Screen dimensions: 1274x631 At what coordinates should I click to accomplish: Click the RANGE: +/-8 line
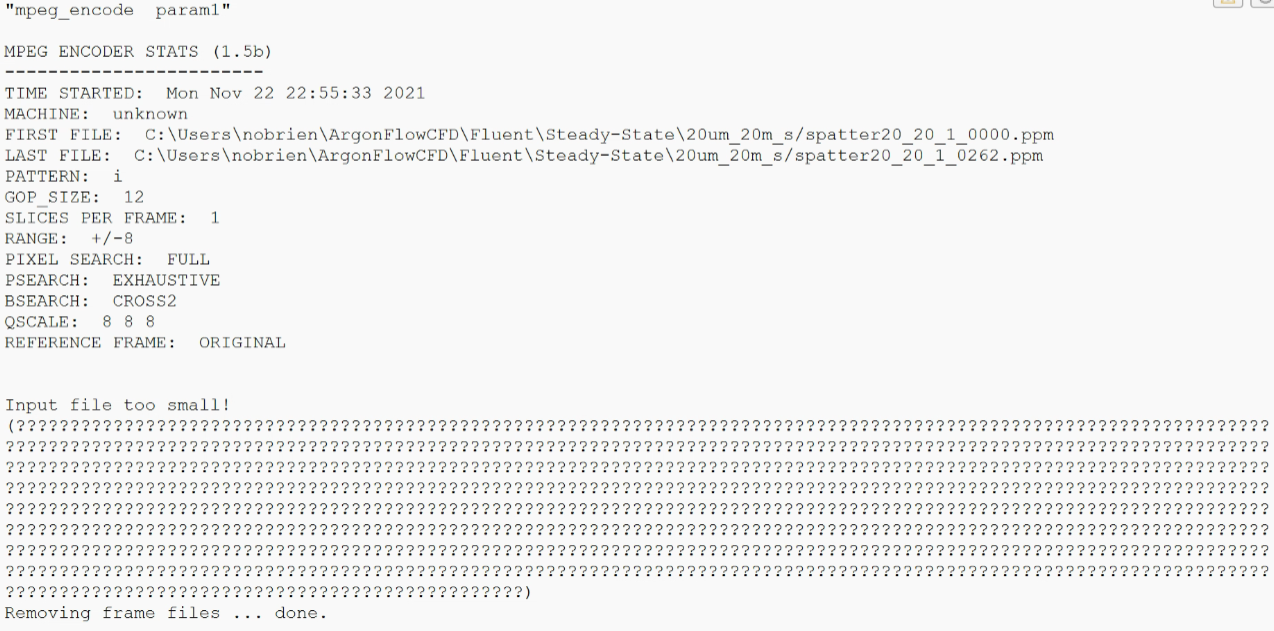[69, 239]
